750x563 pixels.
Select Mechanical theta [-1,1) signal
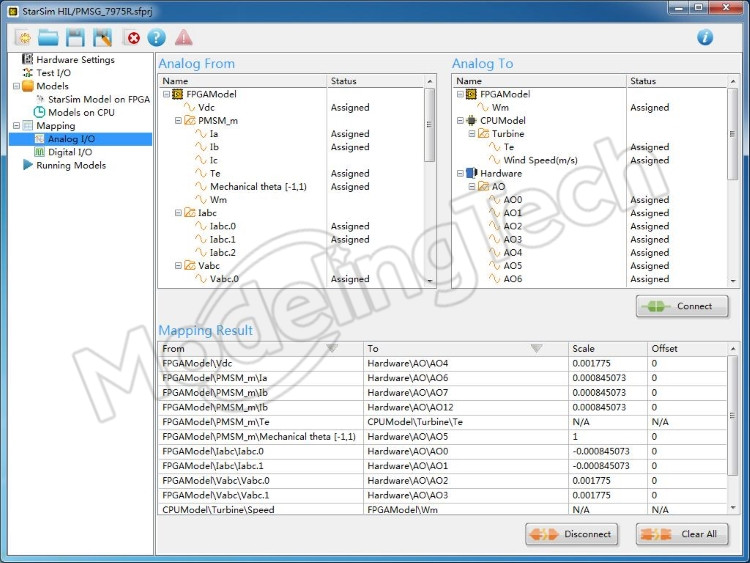click(258, 187)
